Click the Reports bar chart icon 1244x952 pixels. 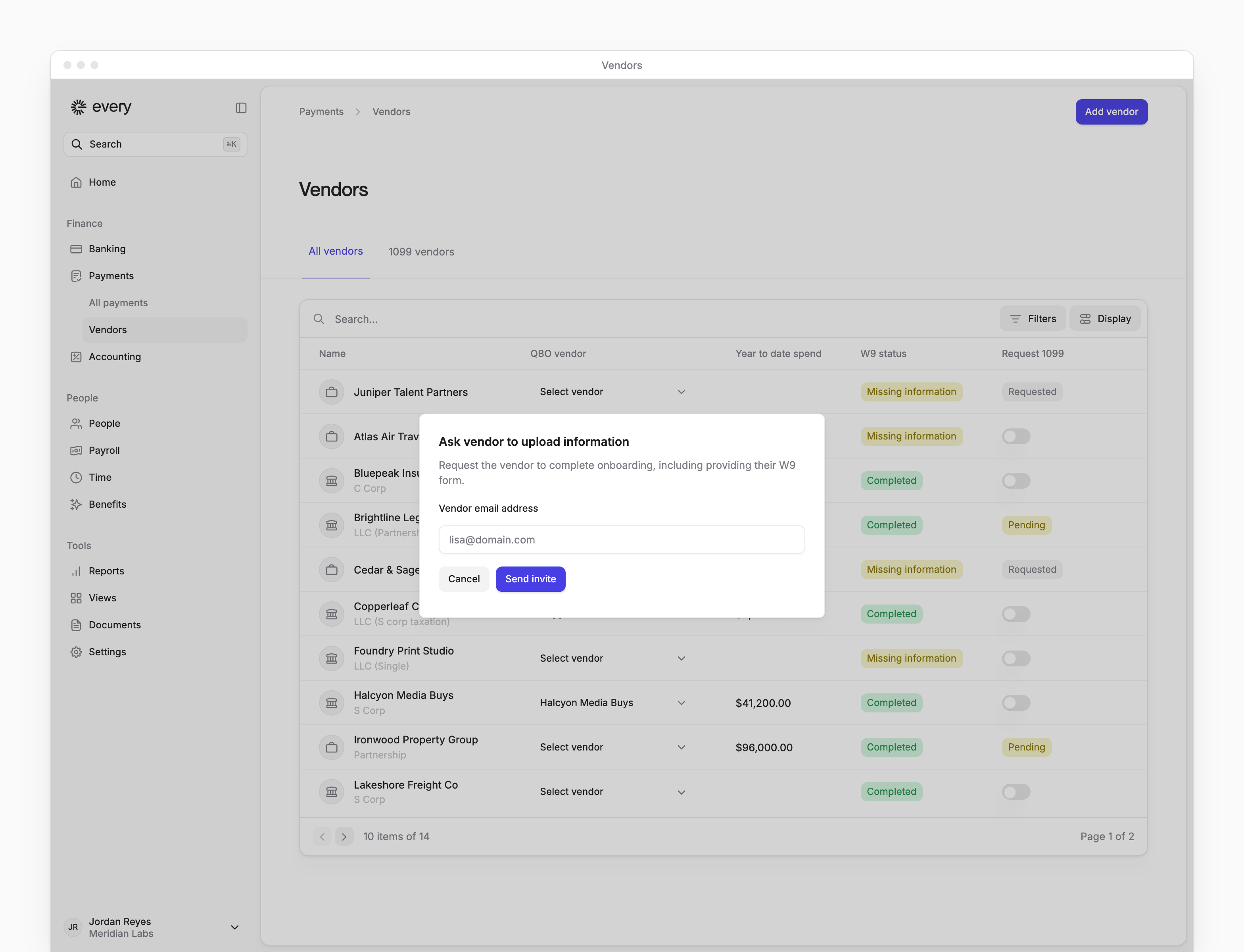pos(76,571)
